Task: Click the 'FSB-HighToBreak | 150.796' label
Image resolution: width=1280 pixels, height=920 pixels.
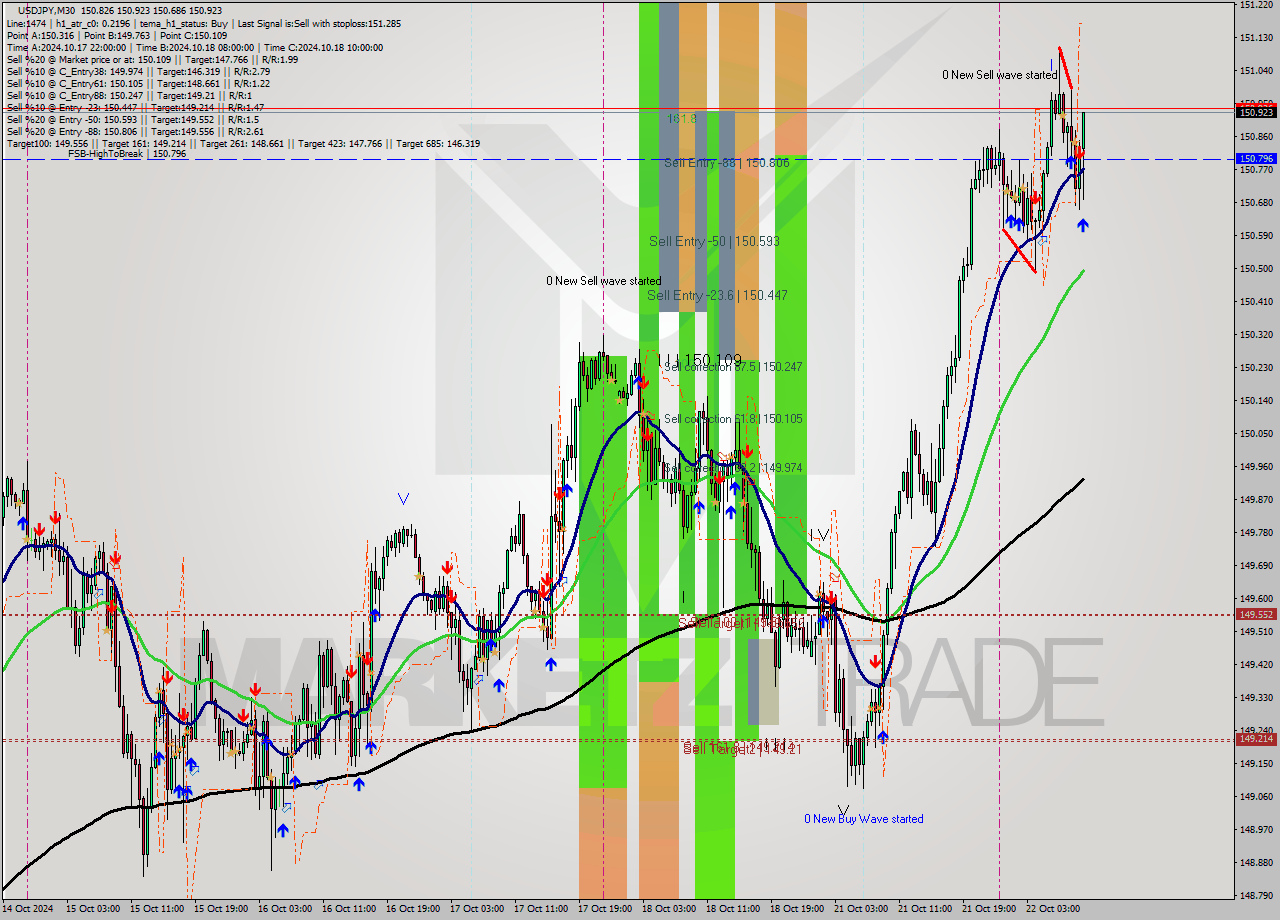Action: (127, 154)
